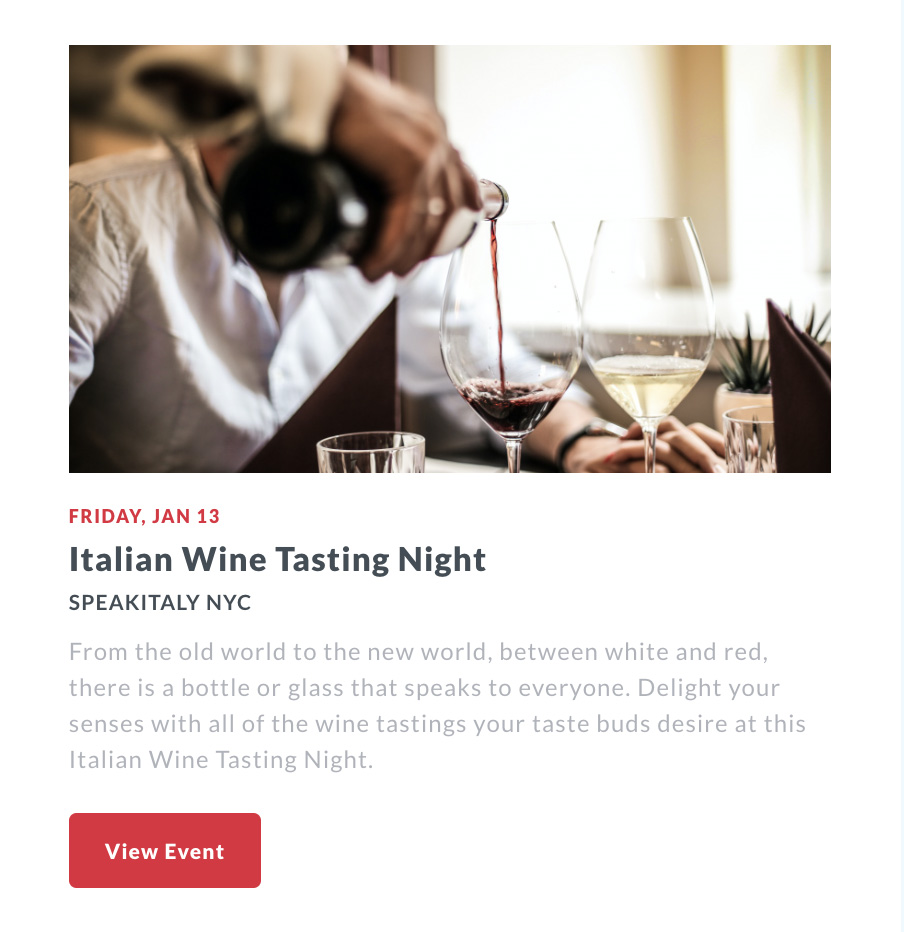Click the wristwatch on the person's arm
The width and height of the screenshot is (904, 932).
coord(580,438)
